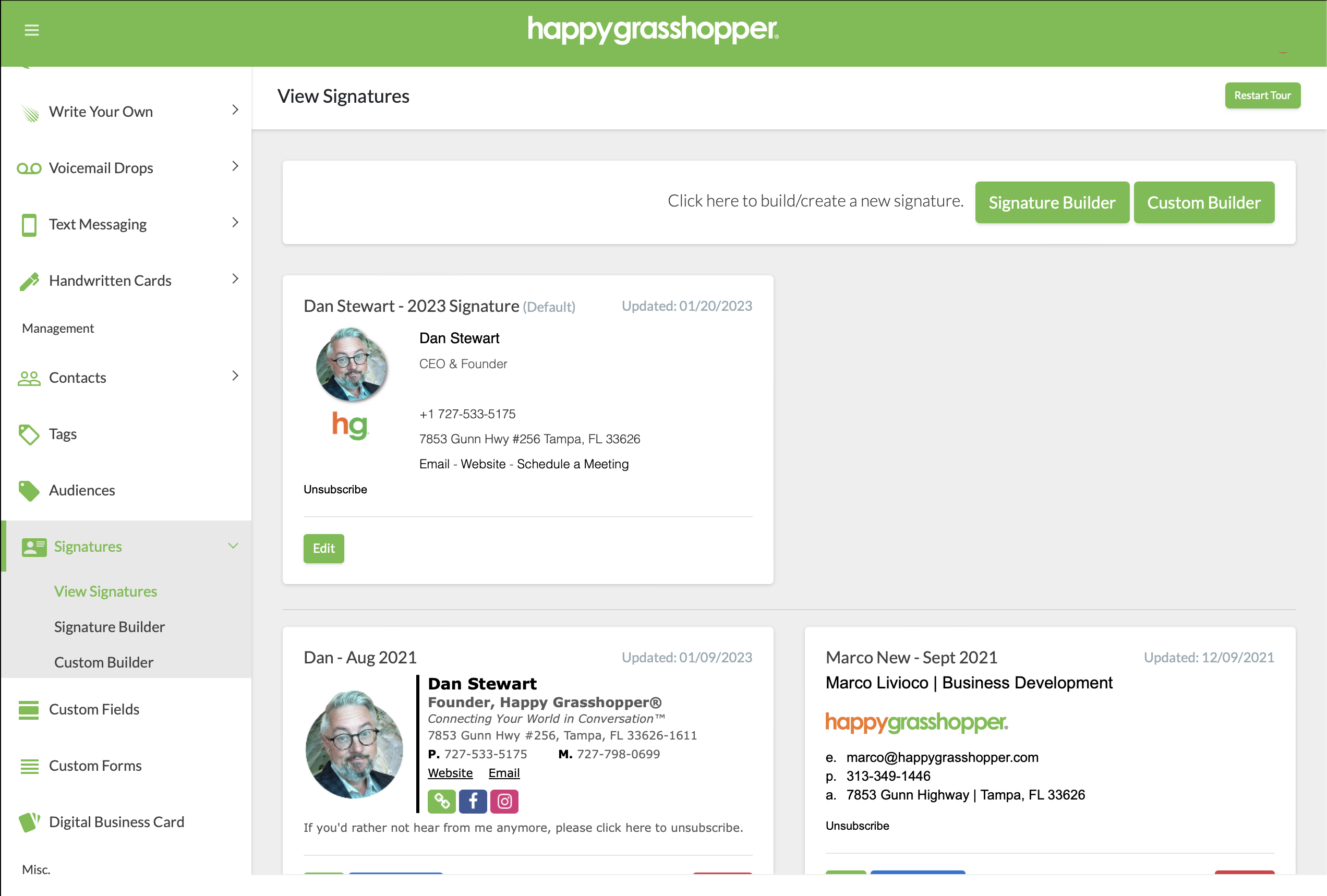Click the Restart Tour button
1327x896 pixels.
tap(1262, 95)
